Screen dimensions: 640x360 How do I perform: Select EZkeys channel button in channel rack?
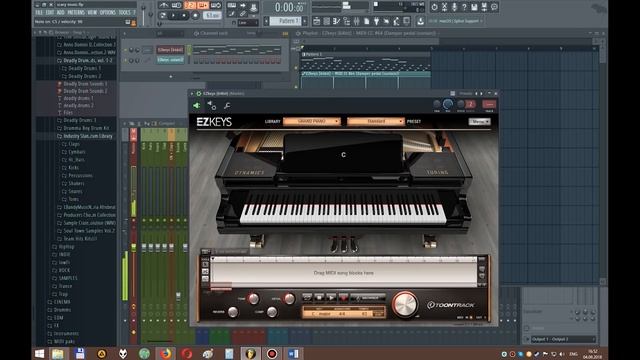[170, 50]
